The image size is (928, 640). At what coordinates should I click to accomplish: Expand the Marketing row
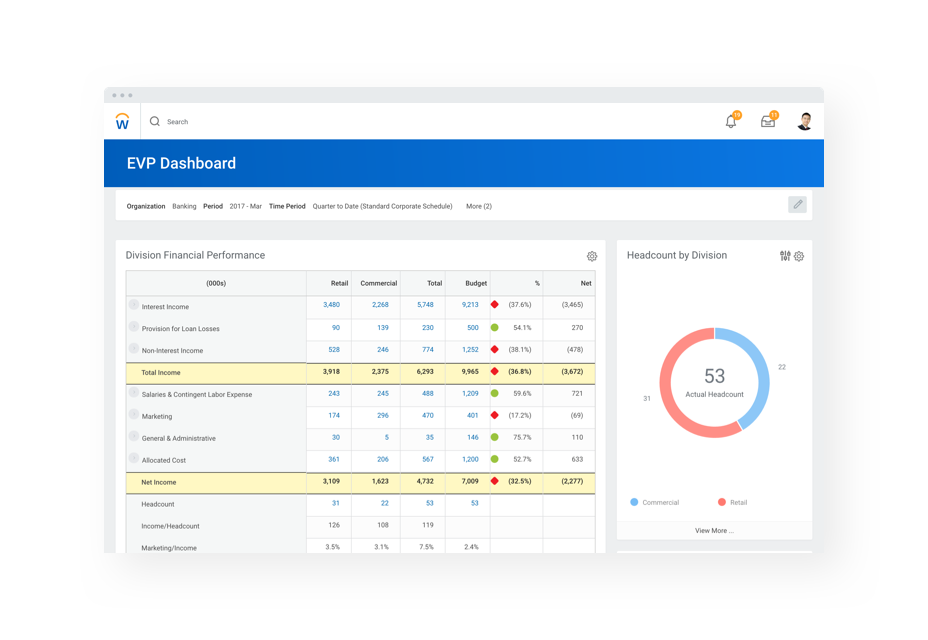tap(134, 415)
